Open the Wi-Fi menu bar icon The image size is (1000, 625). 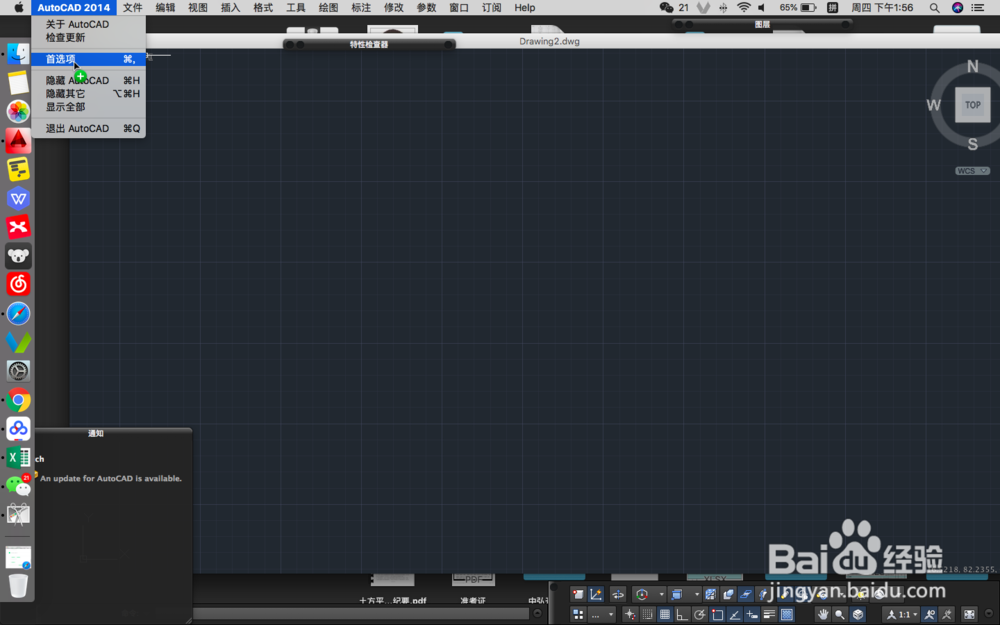coord(744,8)
